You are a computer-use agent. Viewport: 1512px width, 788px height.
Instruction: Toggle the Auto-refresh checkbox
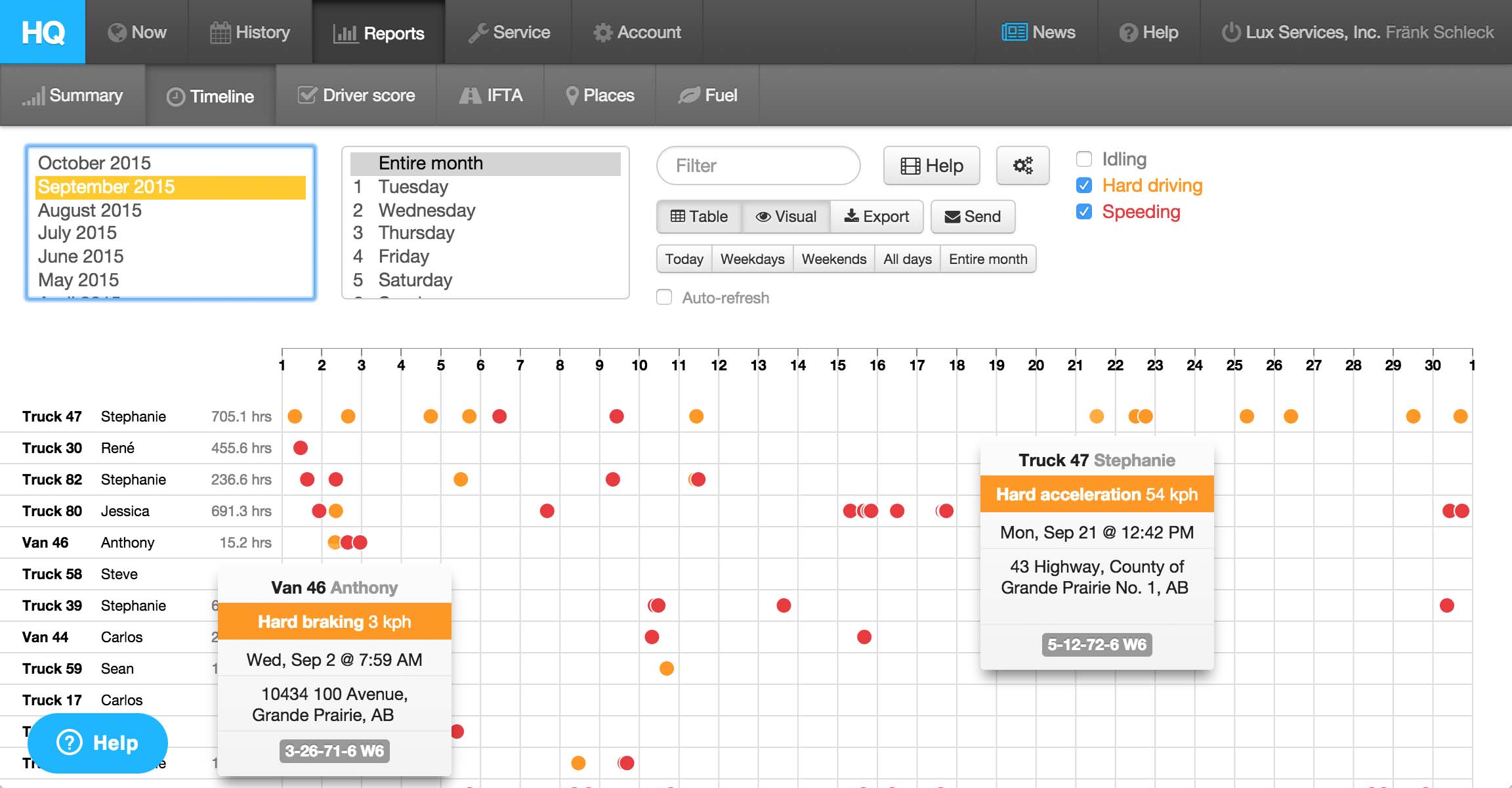664,297
